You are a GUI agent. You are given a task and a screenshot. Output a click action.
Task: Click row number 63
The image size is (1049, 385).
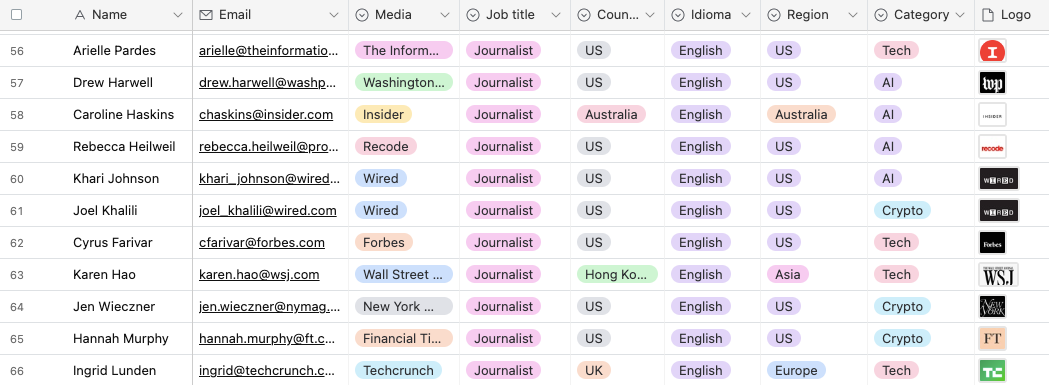pyautogui.click(x=17, y=275)
